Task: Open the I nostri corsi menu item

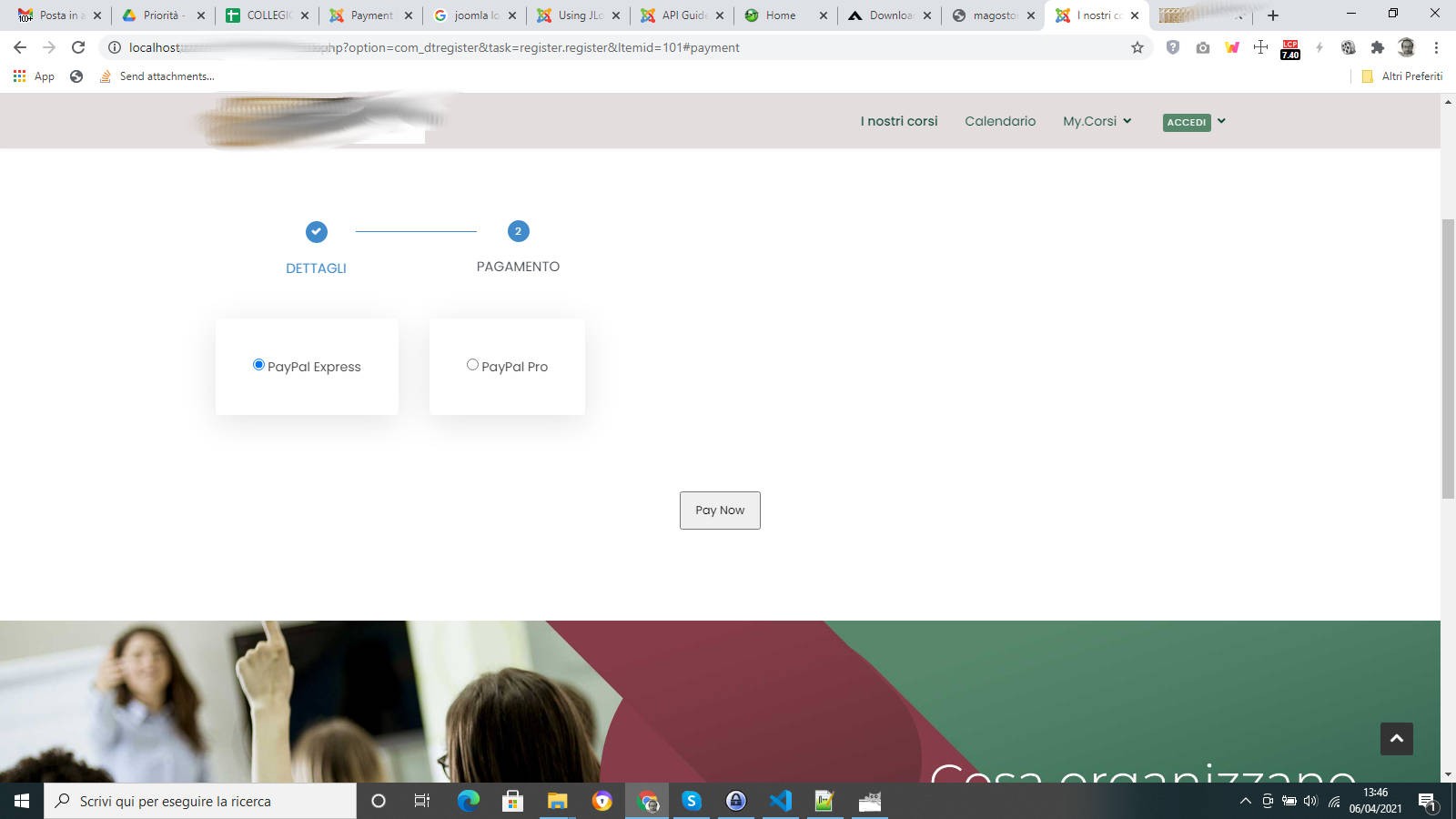Action: point(899,121)
